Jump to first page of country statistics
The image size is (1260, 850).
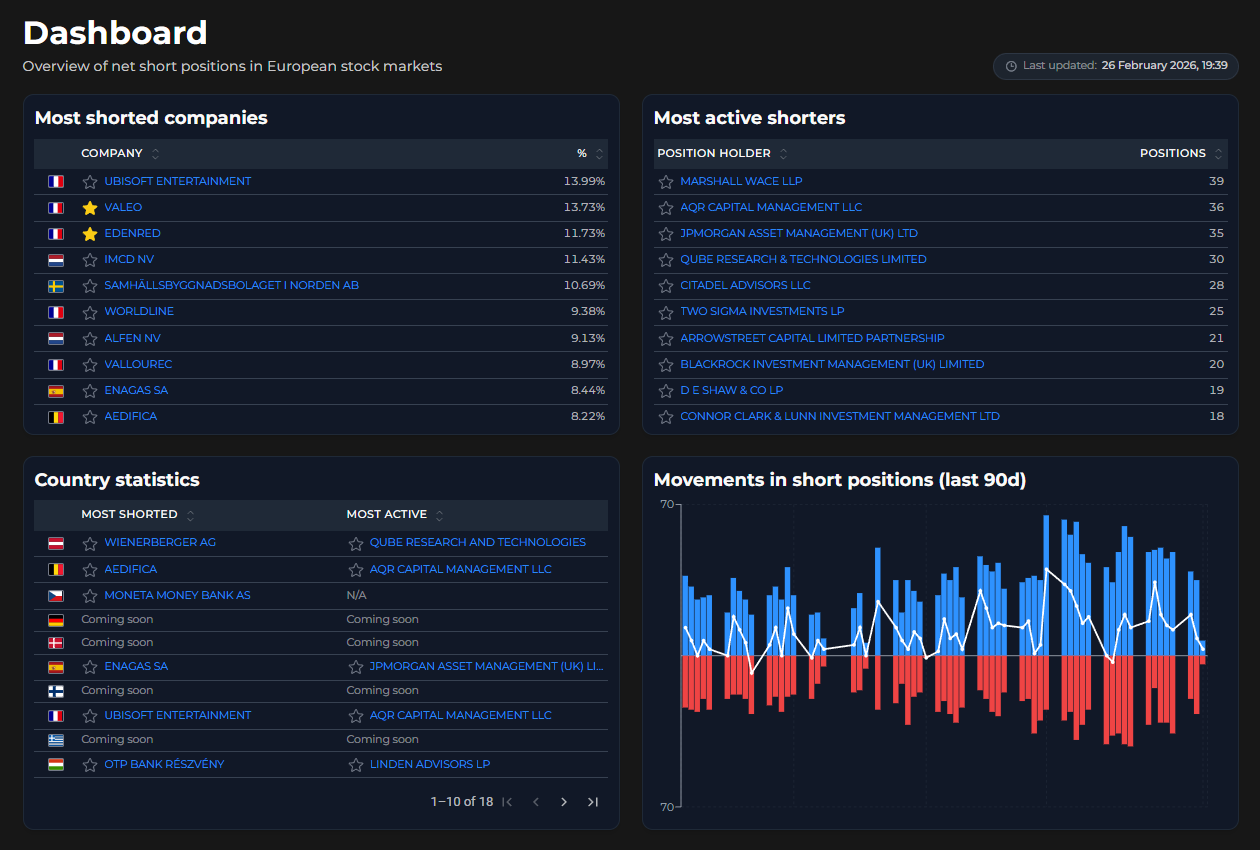click(506, 801)
